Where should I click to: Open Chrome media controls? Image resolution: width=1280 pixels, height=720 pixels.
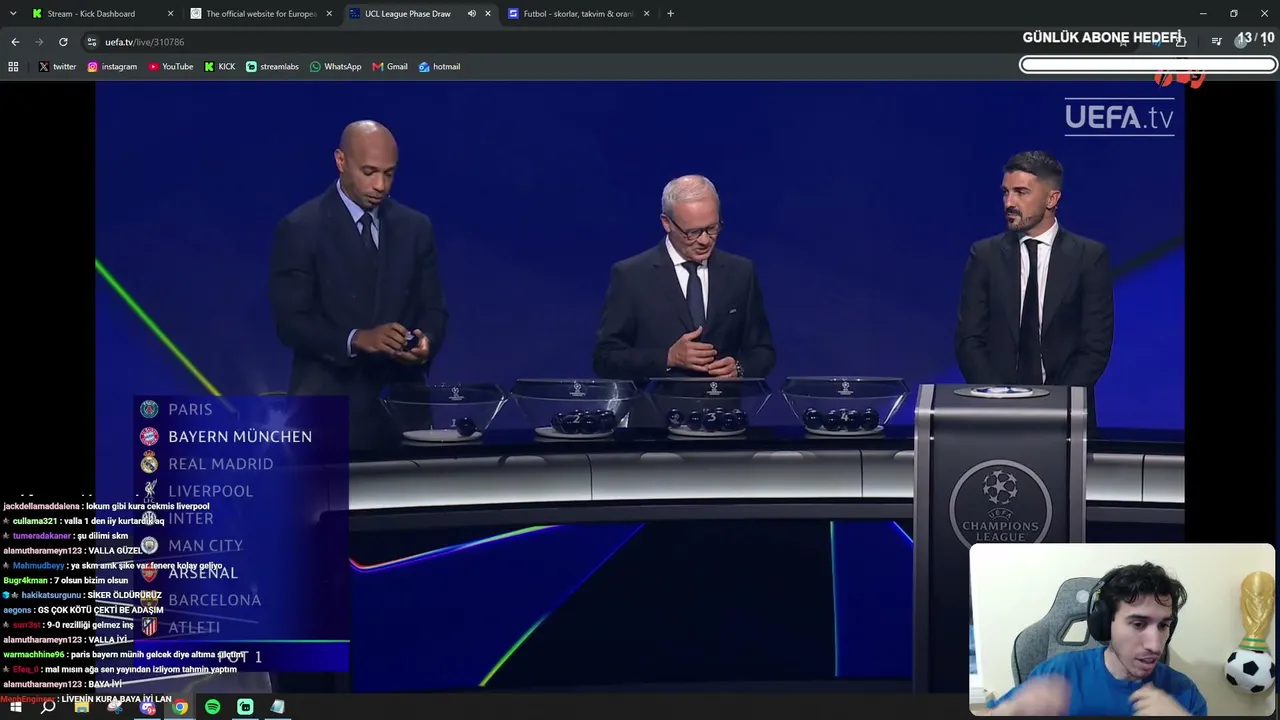[x=1216, y=42]
